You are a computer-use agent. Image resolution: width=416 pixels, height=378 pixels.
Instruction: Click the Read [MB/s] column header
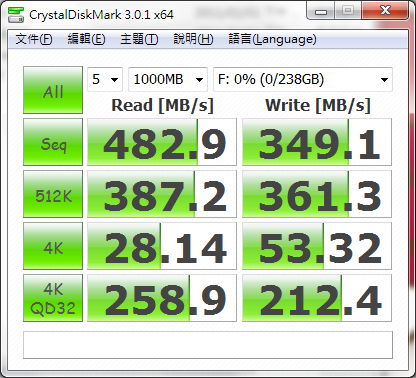coord(162,105)
